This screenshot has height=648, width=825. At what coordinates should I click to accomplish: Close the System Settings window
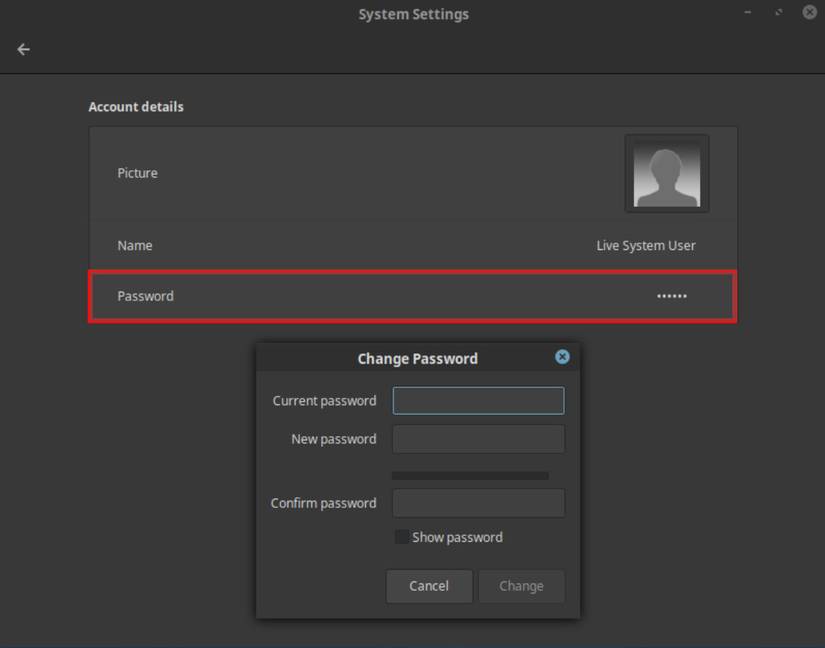(x=810, y=12)
